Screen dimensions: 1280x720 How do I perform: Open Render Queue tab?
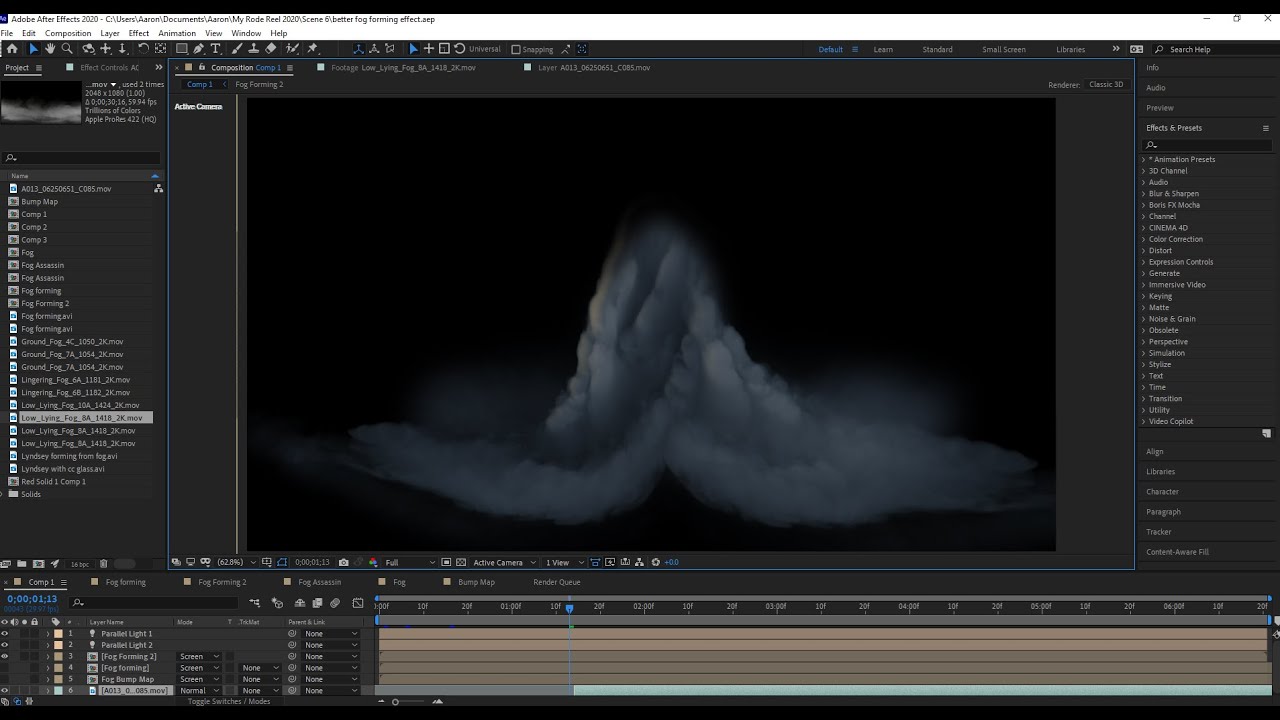coord(556,582)
